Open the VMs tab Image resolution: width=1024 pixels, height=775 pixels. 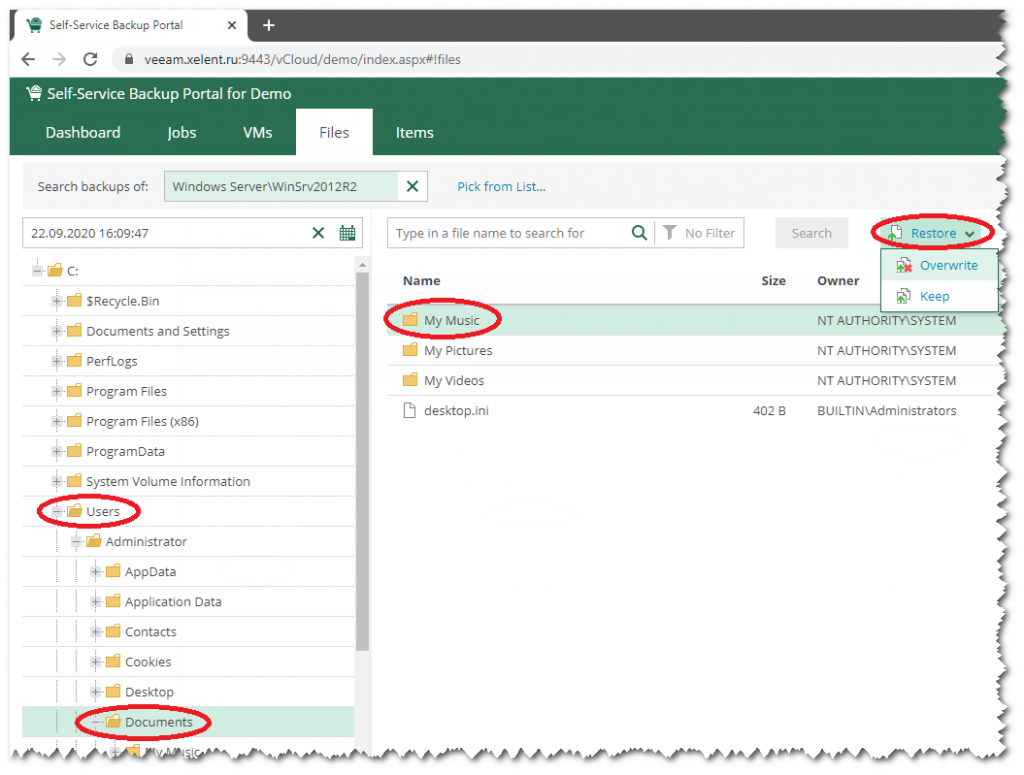(257, 133)
